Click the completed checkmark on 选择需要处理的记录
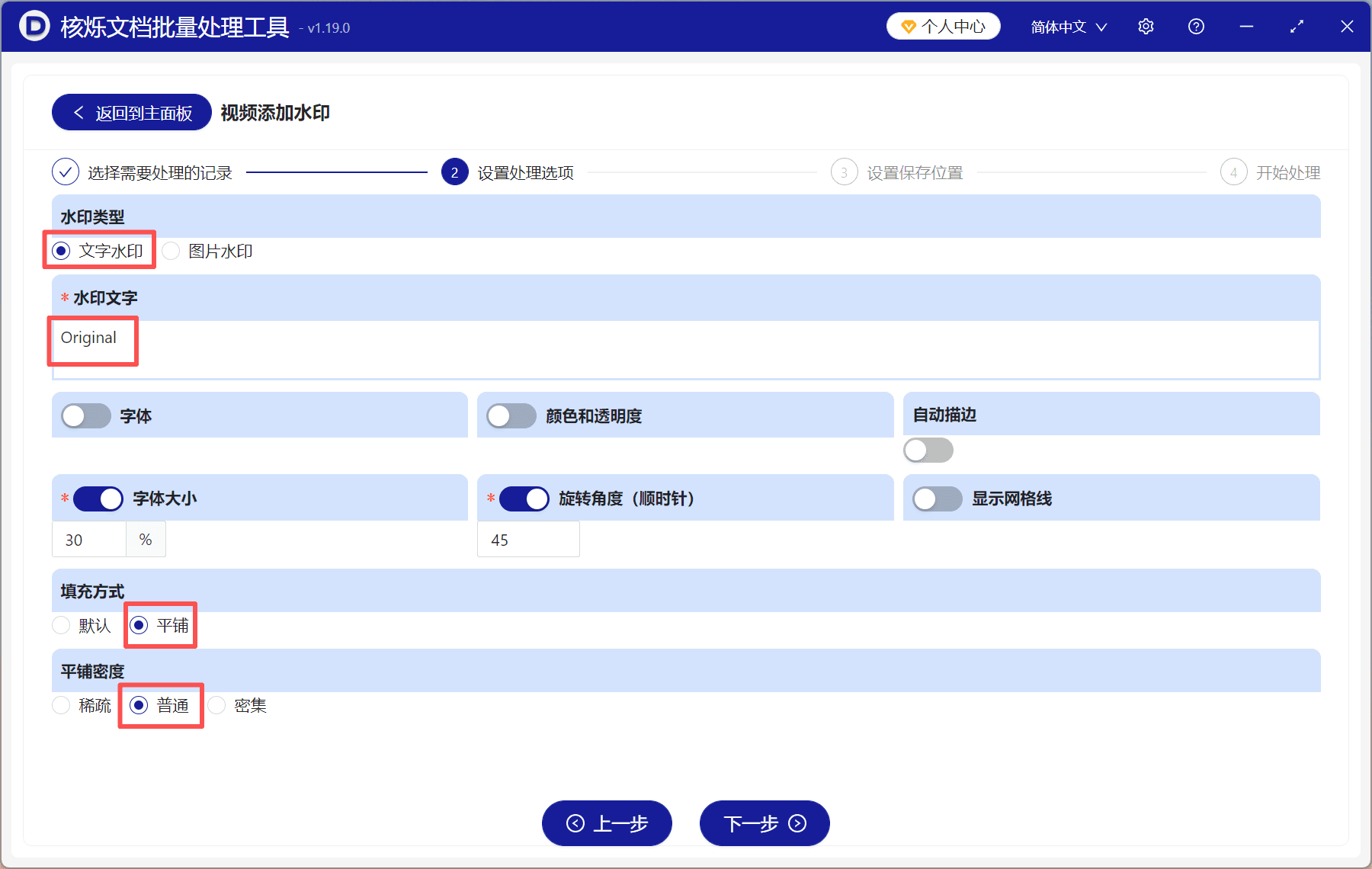This screenshot has width=1372, height=869. point(66,172)
